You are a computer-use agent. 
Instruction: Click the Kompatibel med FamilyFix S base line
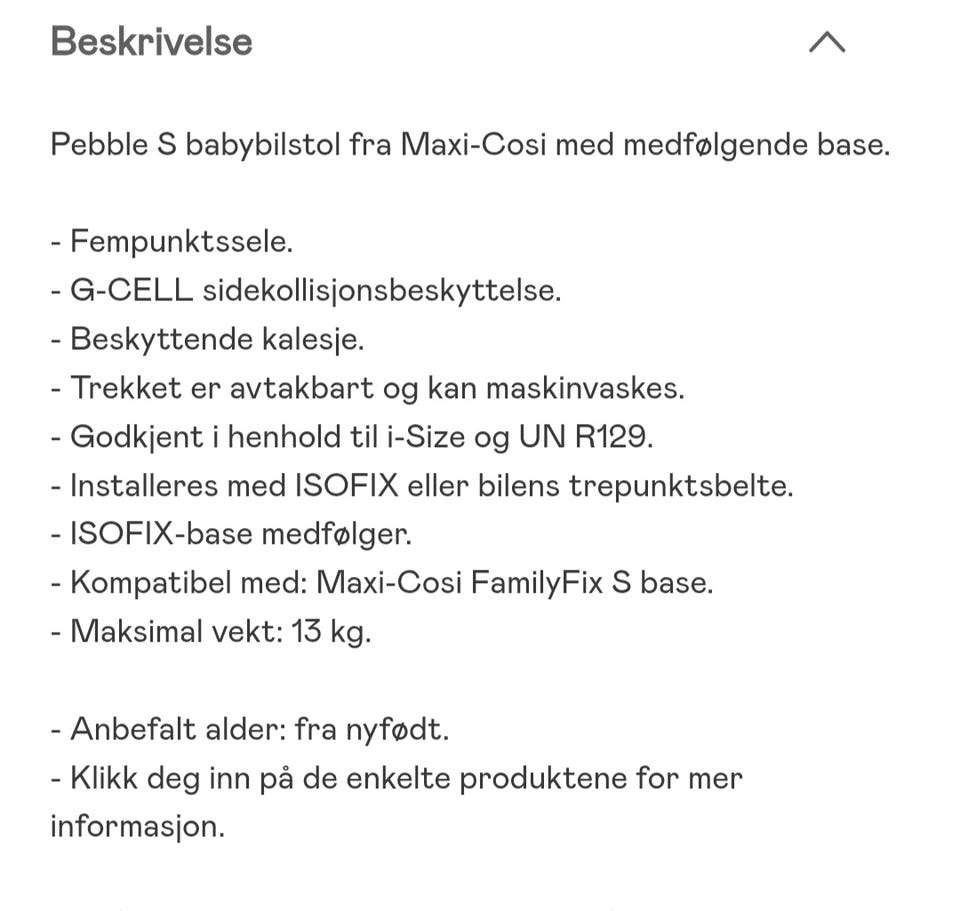[x=382, y=583]
